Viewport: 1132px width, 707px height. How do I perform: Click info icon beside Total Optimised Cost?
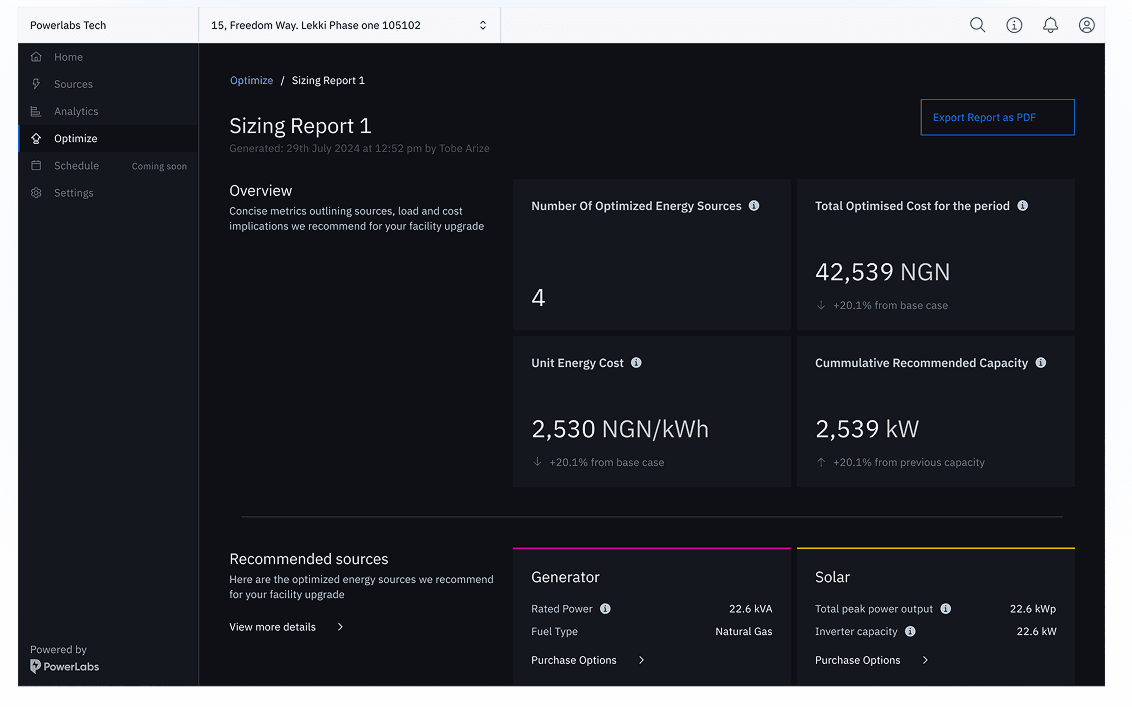1022,205
